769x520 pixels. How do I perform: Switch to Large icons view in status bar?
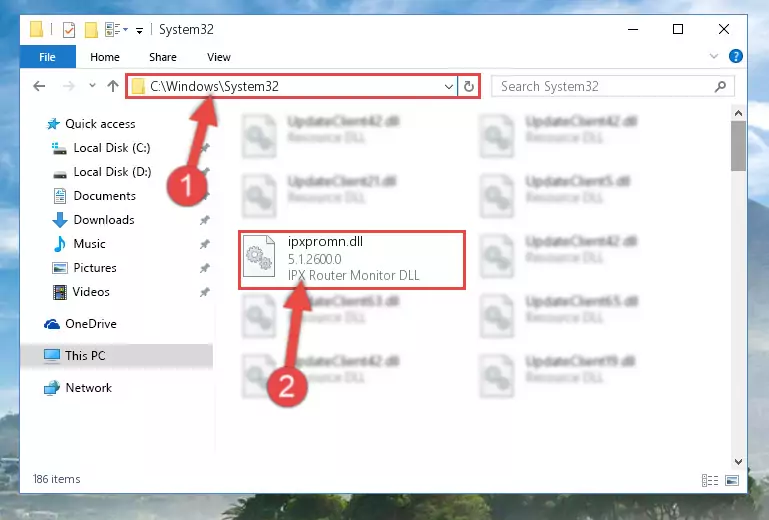[x=732, y=480]
